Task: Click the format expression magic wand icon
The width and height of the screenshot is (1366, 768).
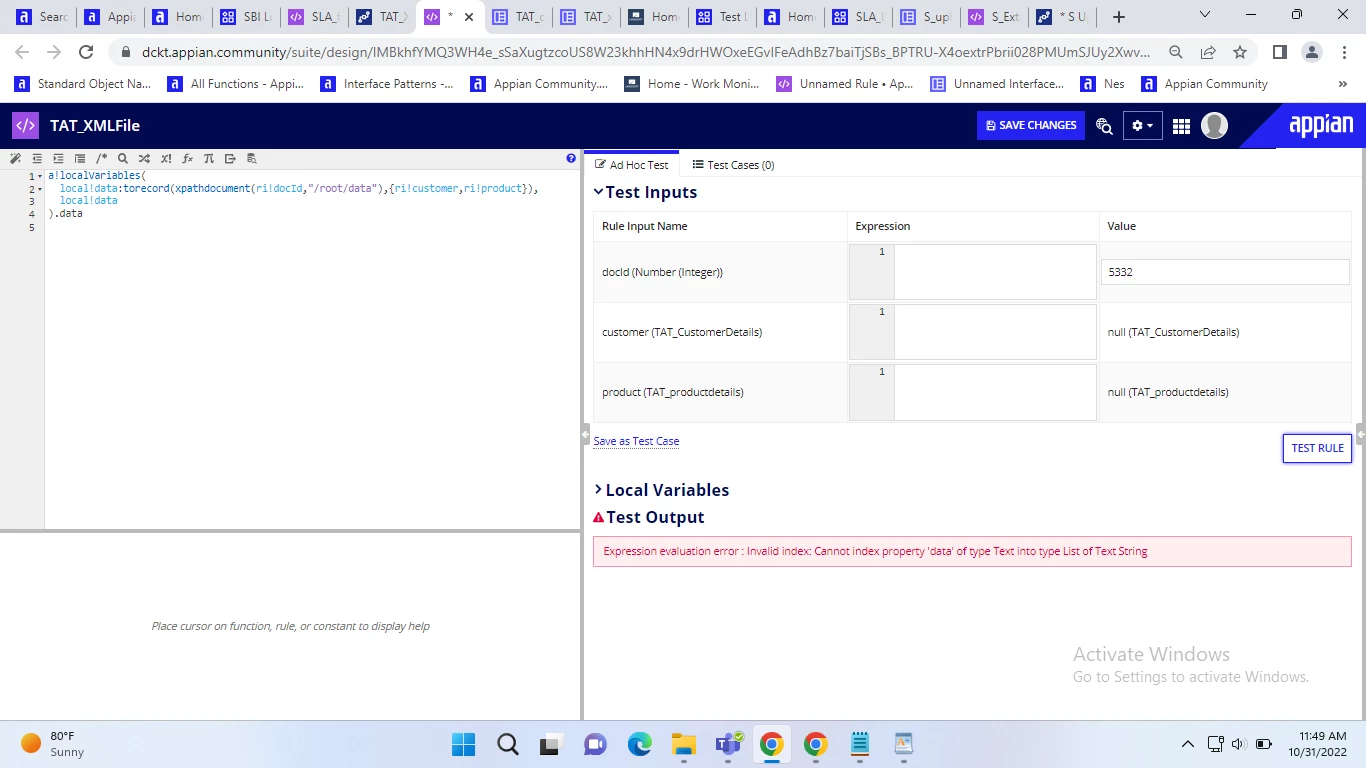Action: (15, 158)
